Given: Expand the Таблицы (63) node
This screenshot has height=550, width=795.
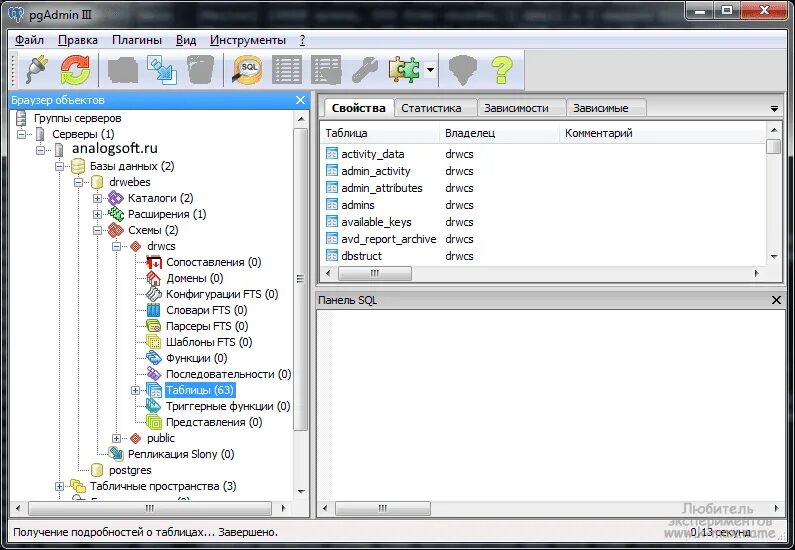Looking at the screenshot, I should click(x=135, y=390).
